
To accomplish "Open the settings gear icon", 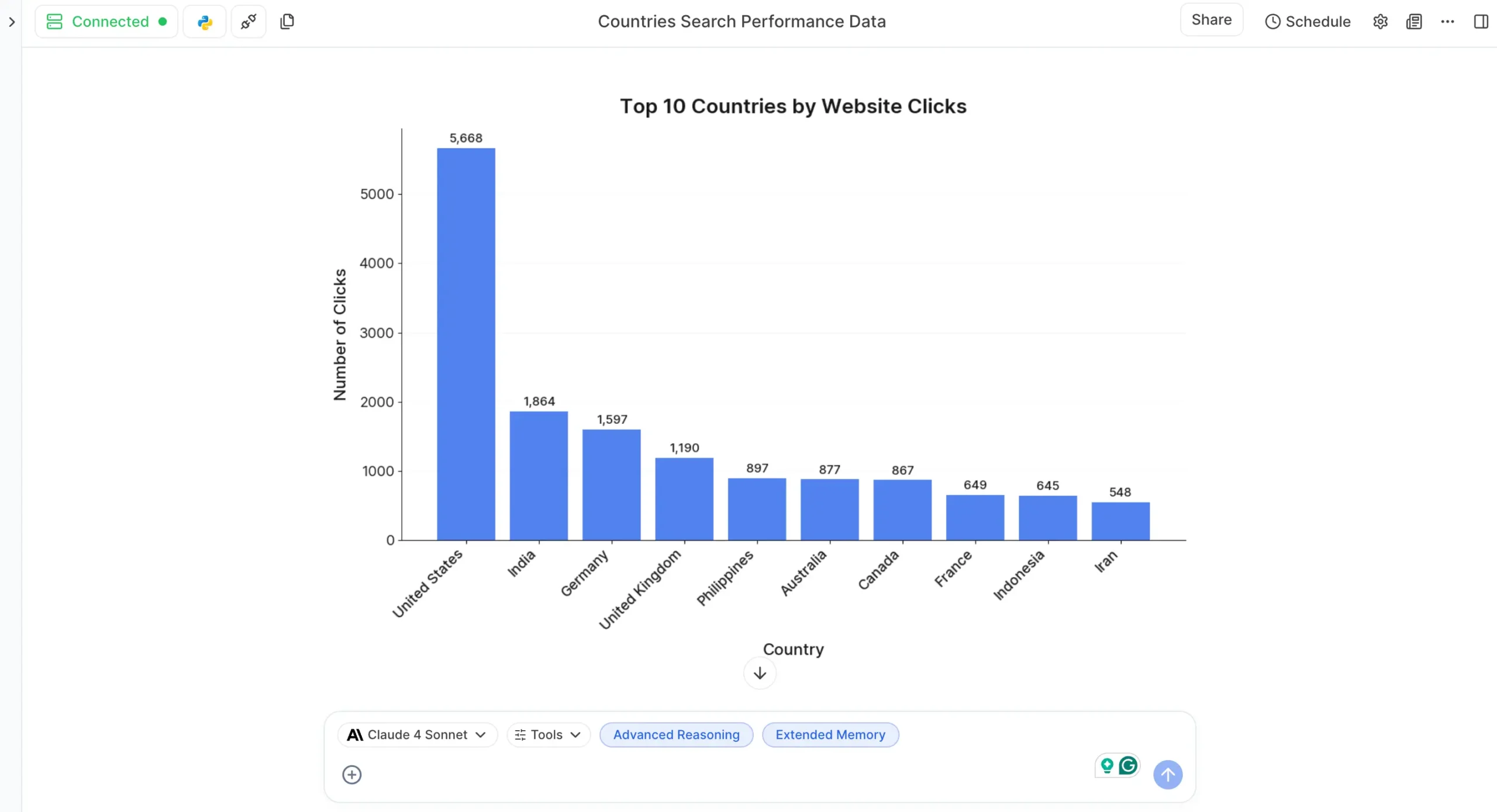I will point(1380,22).
